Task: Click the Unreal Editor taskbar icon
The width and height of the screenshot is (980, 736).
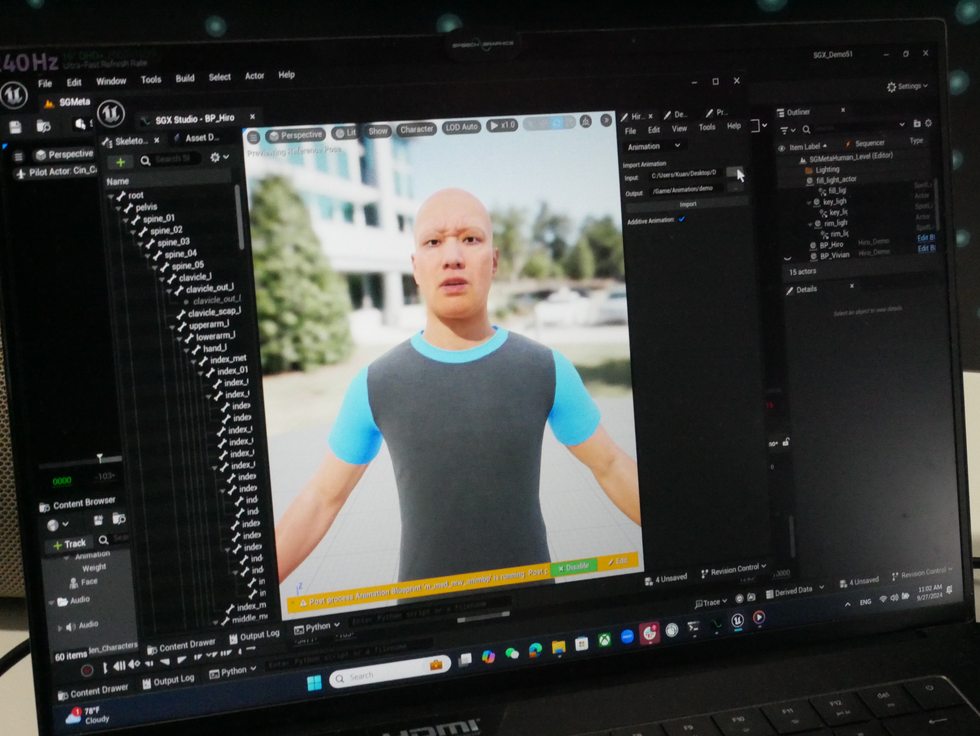Action: [738, 620]
